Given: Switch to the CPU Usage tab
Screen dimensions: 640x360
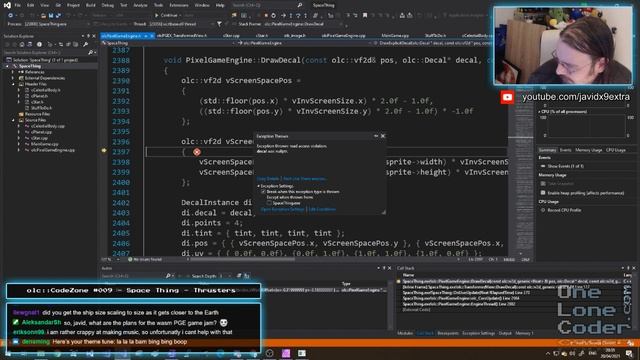Looking at the screenshot, I should pyautogui.click(x=616, y=150).
